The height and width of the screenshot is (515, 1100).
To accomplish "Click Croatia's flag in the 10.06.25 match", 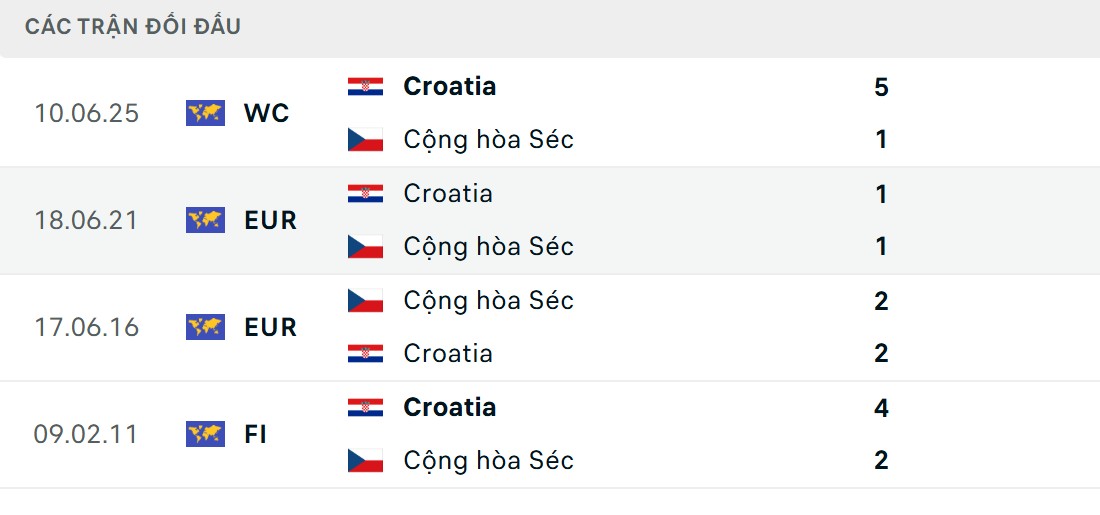I will pyautogui.click(x=366, y=87).
